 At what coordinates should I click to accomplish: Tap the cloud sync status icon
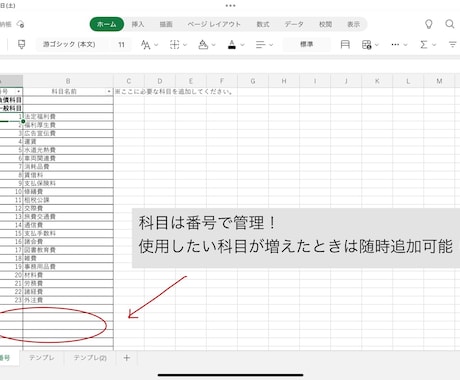[21, 24]
